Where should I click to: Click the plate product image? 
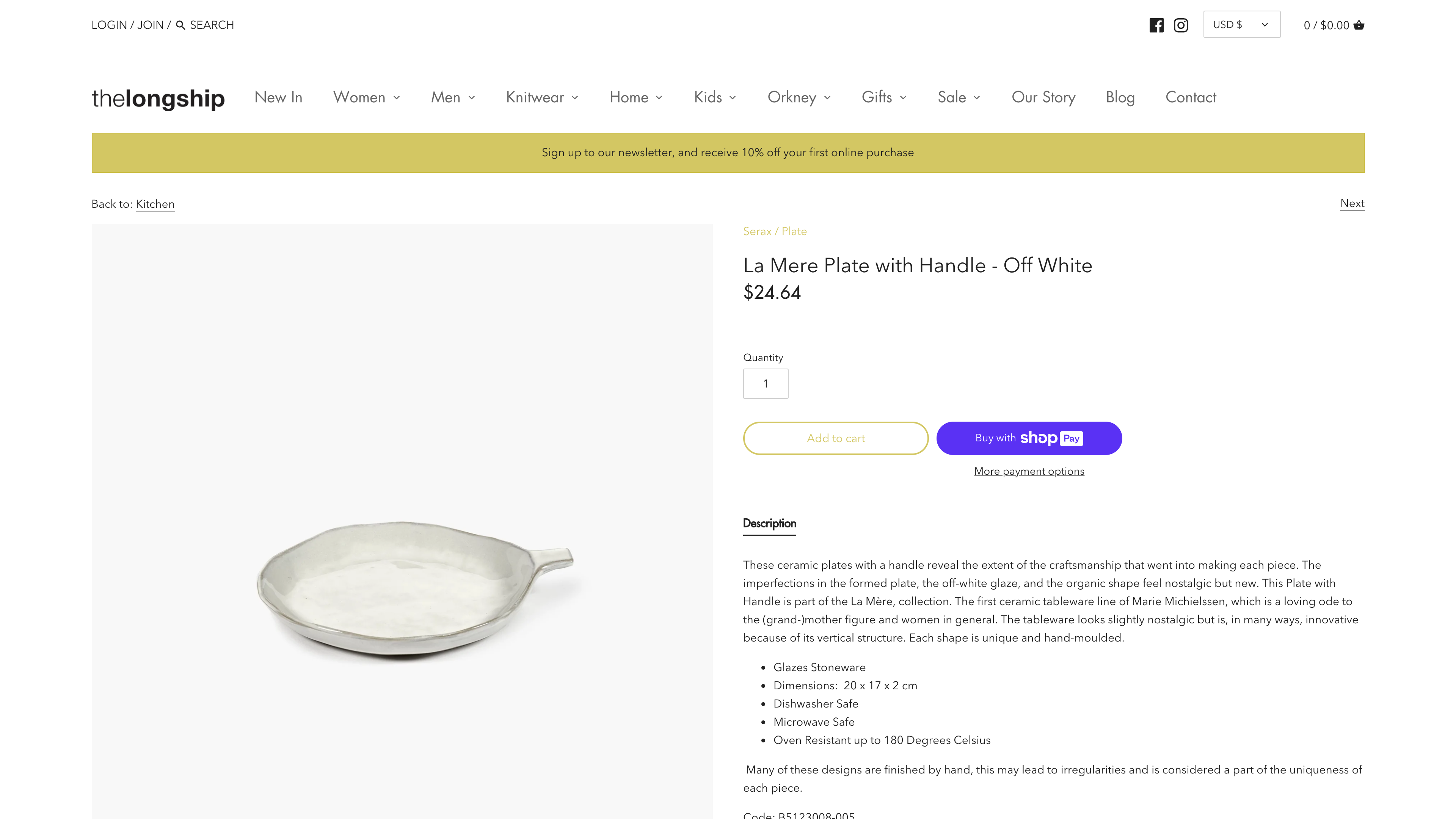pyautogui.click(x=402, y=588)
